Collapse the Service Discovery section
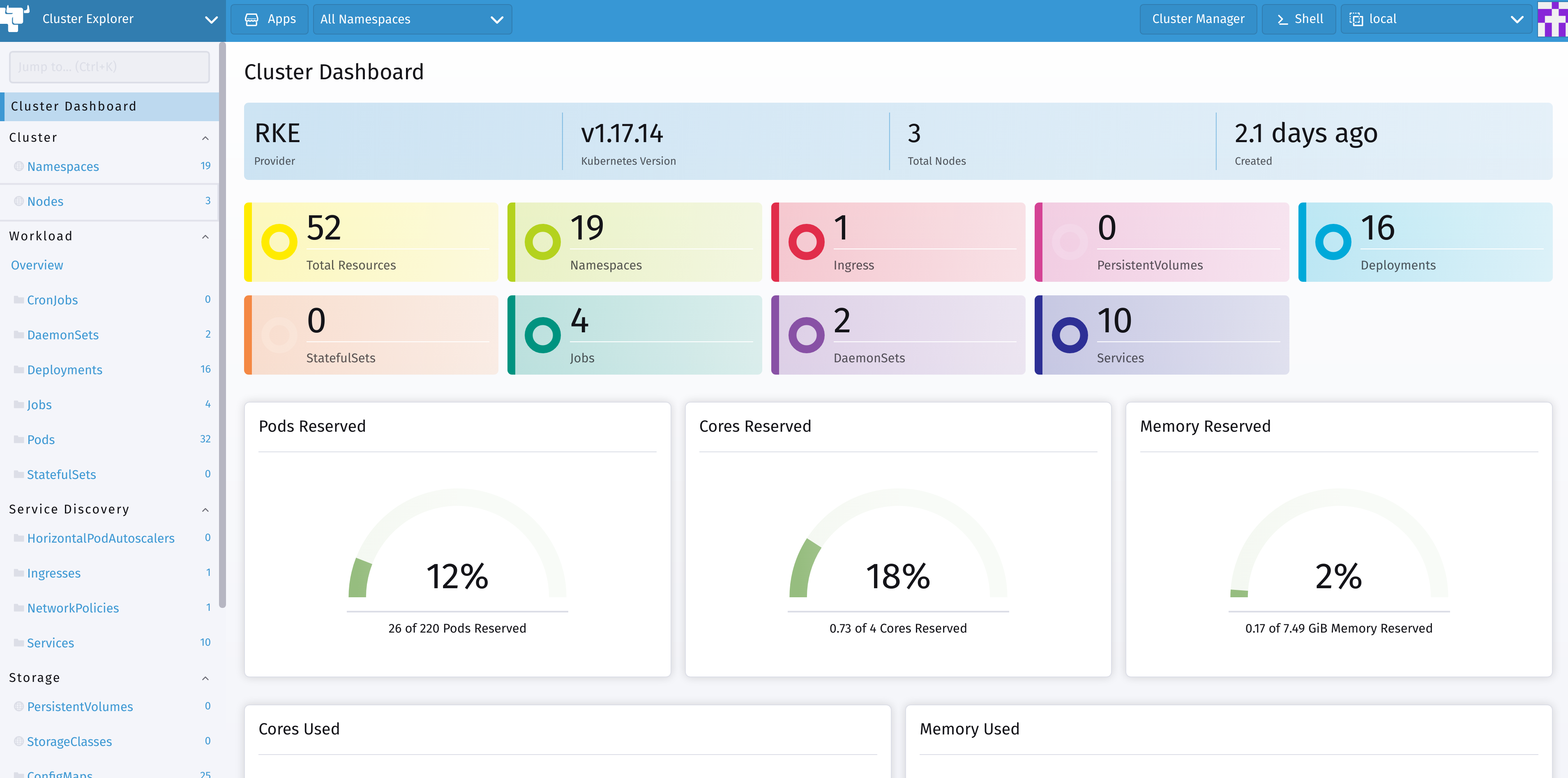The image size is (1568, 778). (205, 510)
